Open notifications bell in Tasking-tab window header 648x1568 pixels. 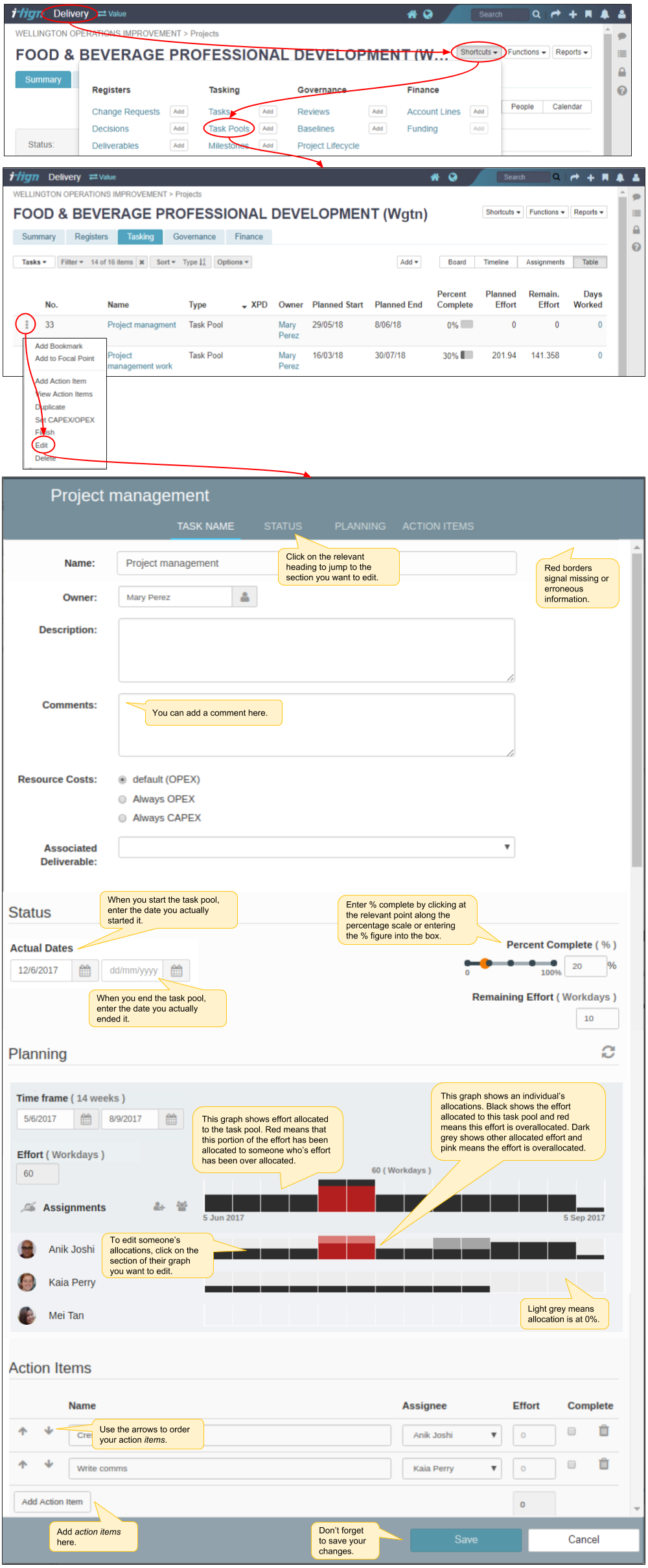click(x=620, y=177)
